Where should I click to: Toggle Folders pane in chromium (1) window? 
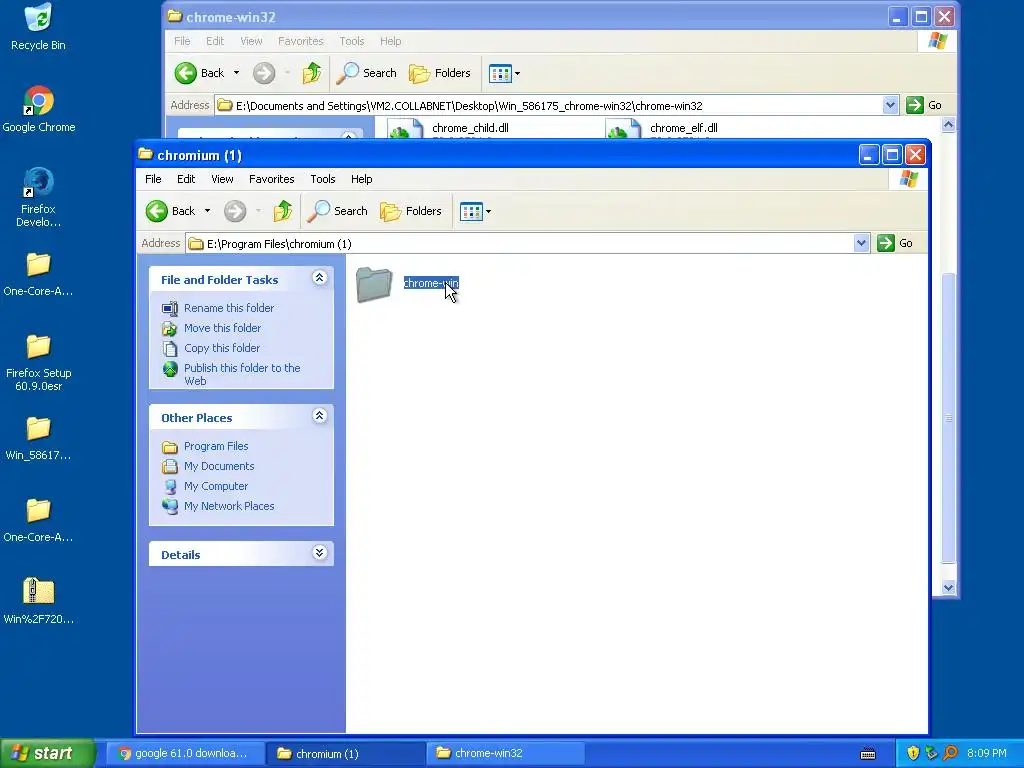pos(411,211)
